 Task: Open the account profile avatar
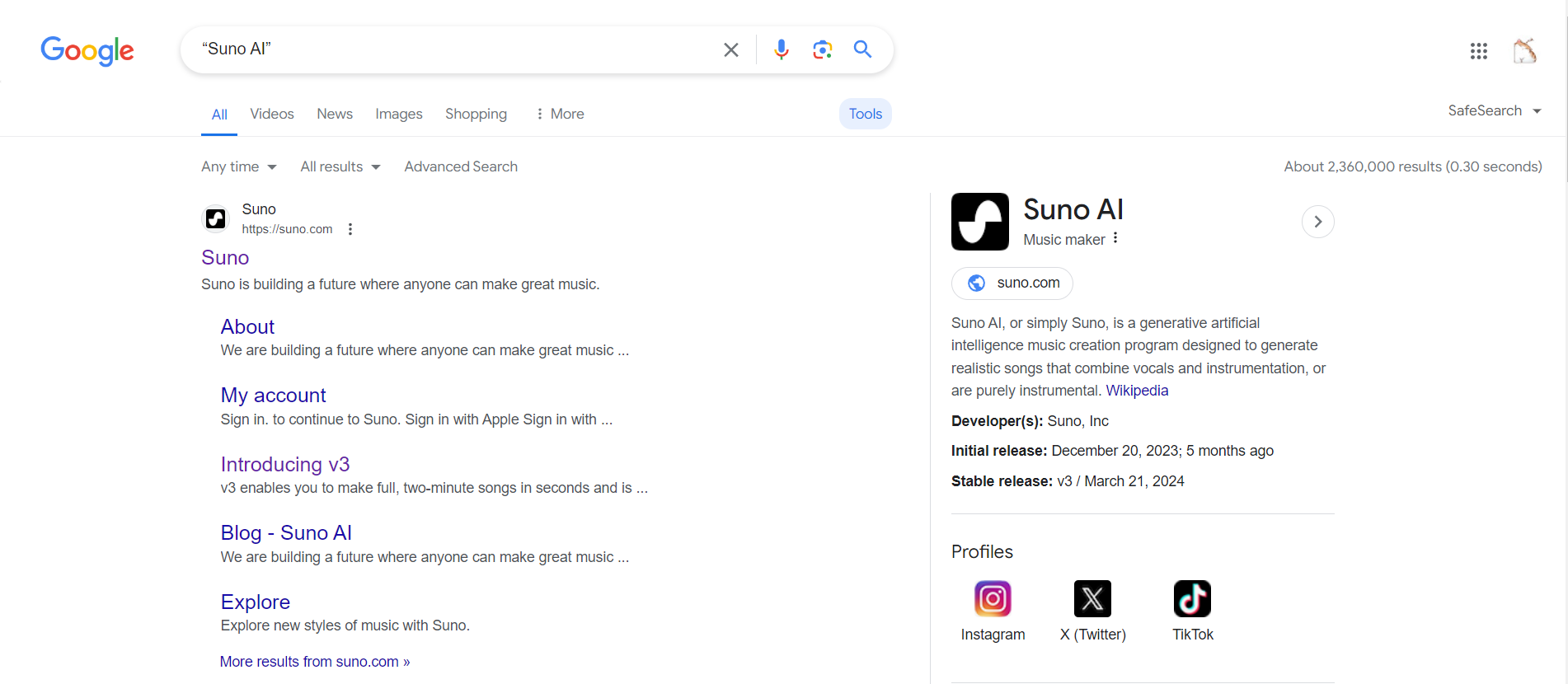[x=1524, y=51]
